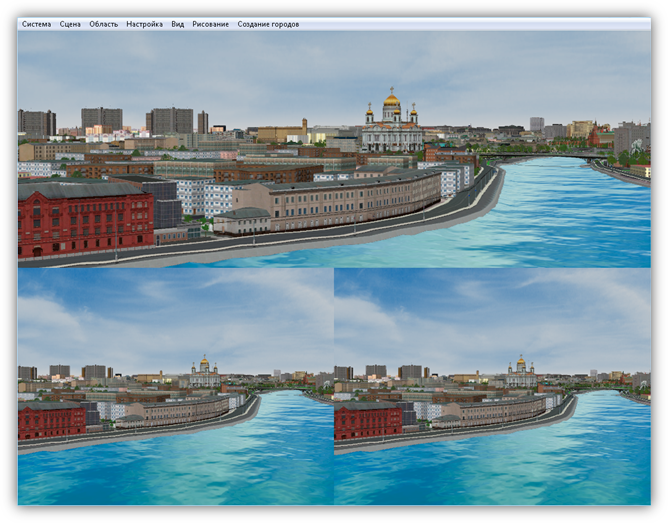The width and height of the screenshot is (668, 523).
Task: Click the cathedral in bottom-right viewport
Action: (520, 372)
